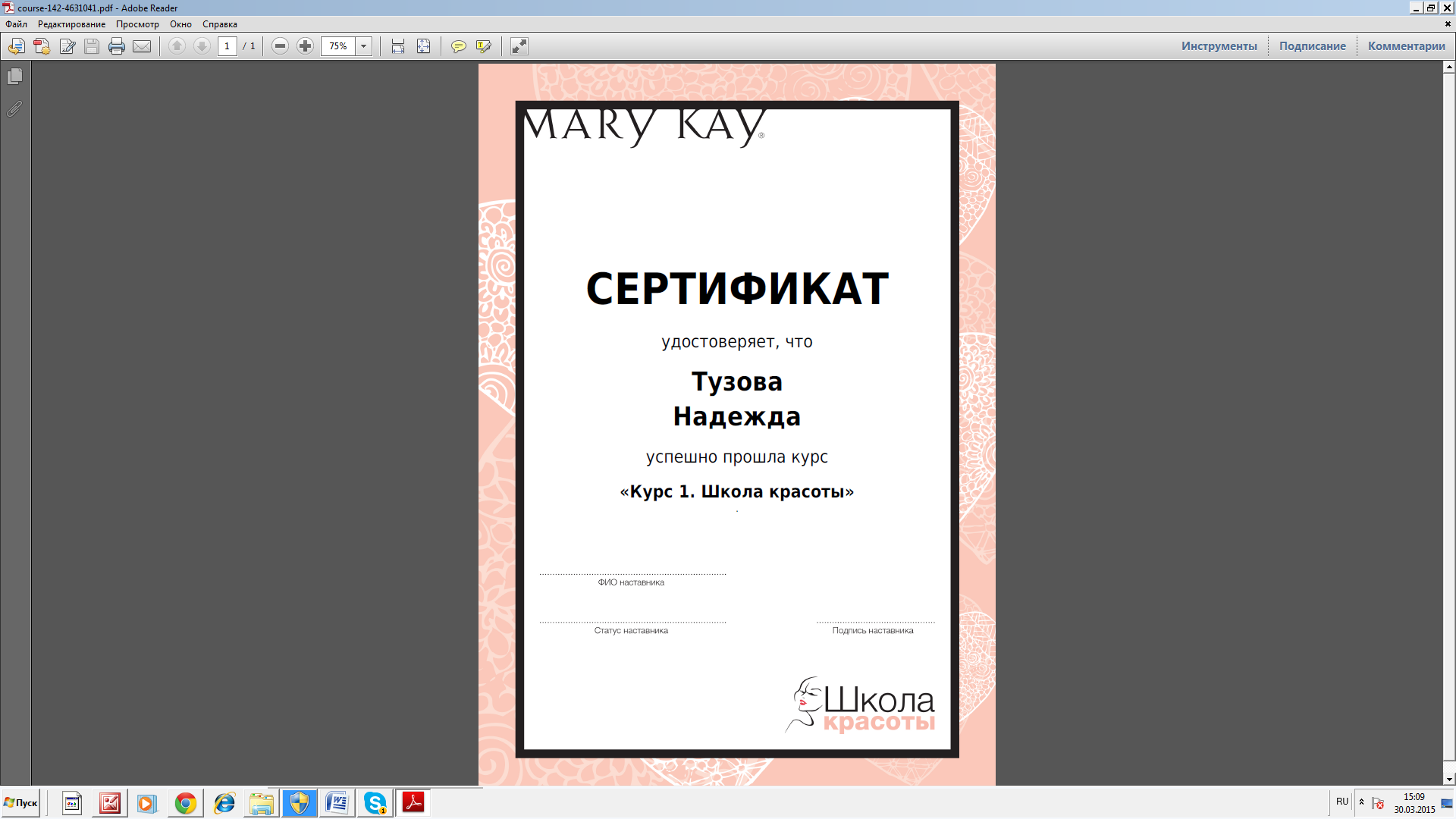
Task: Switch to Microsoft Word on taskbar
Action: click(337, 803)
